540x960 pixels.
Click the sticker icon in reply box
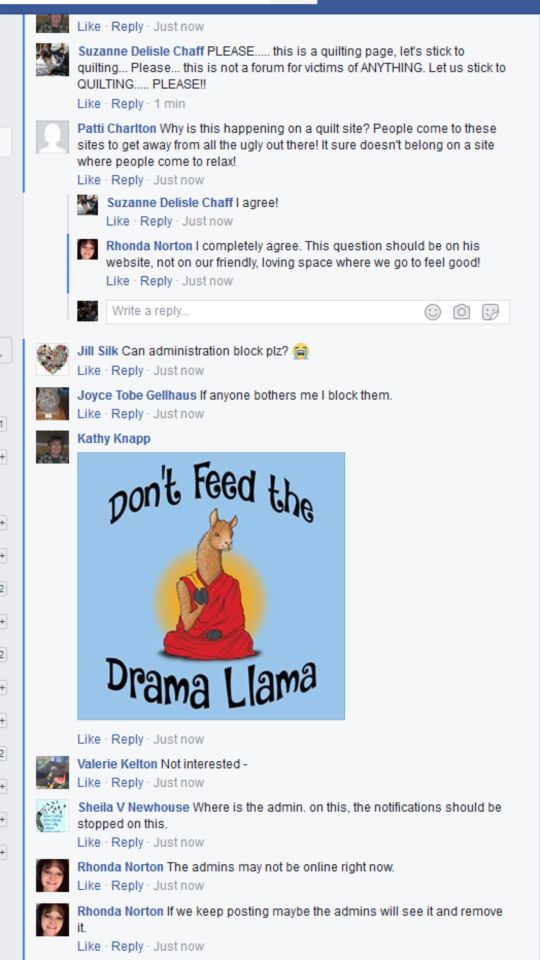[490, 312]
